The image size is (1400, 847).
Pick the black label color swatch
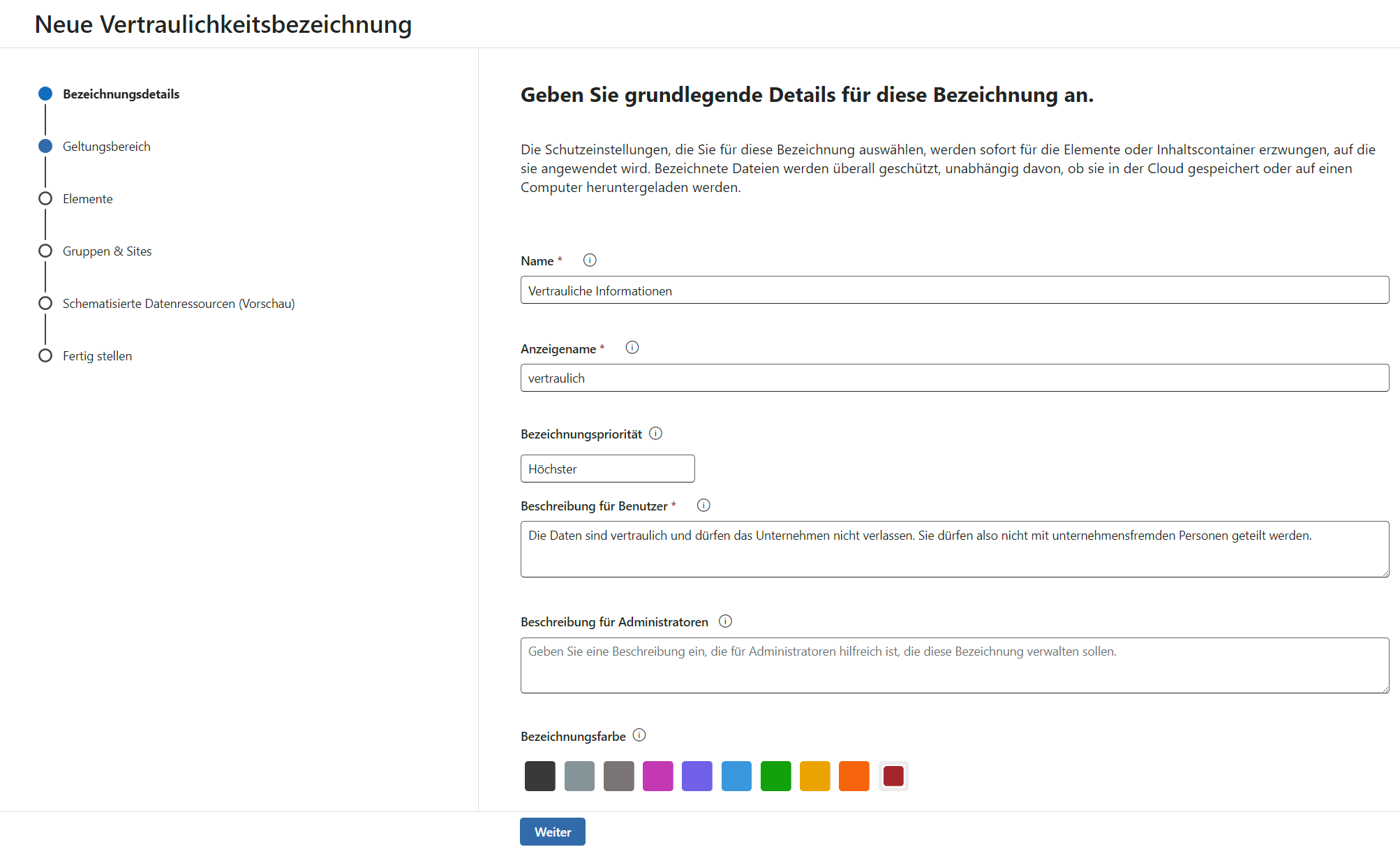[x=539, y=776]
